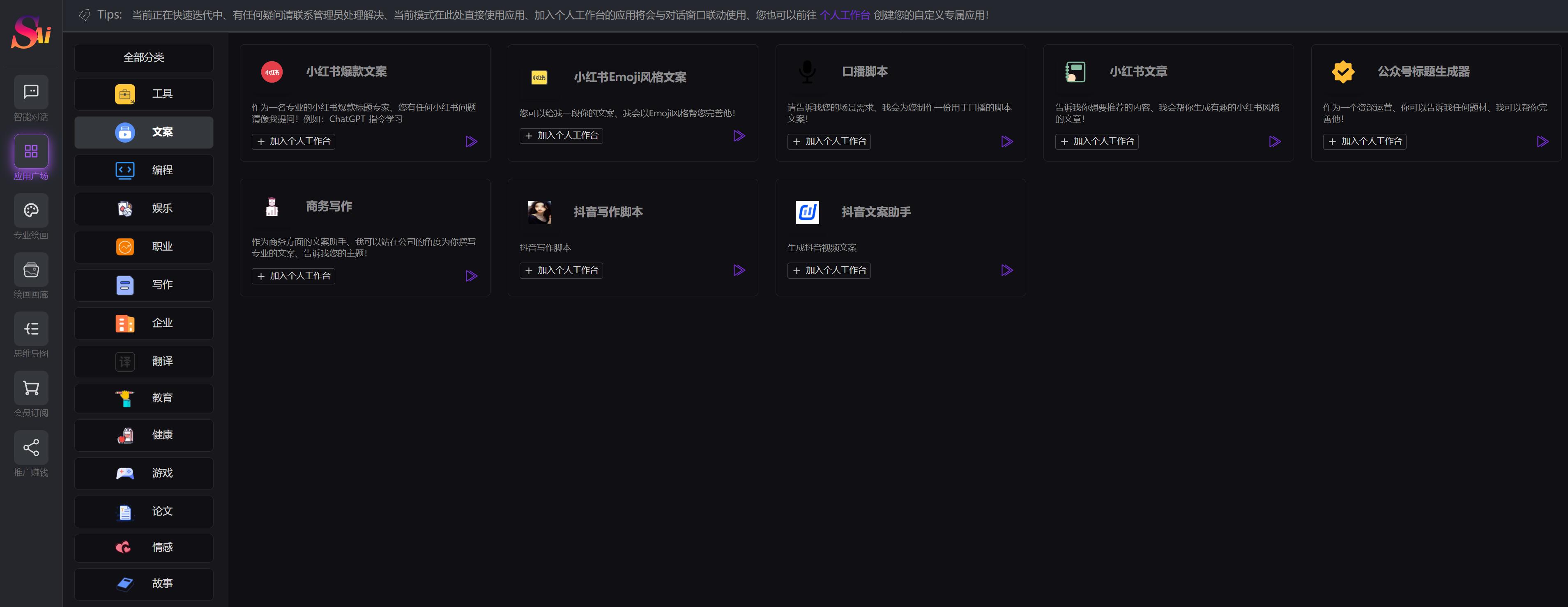Click the 抖音文案助手 card title
The width and height of the screenshot is (1568, 607).
point(877,212)
